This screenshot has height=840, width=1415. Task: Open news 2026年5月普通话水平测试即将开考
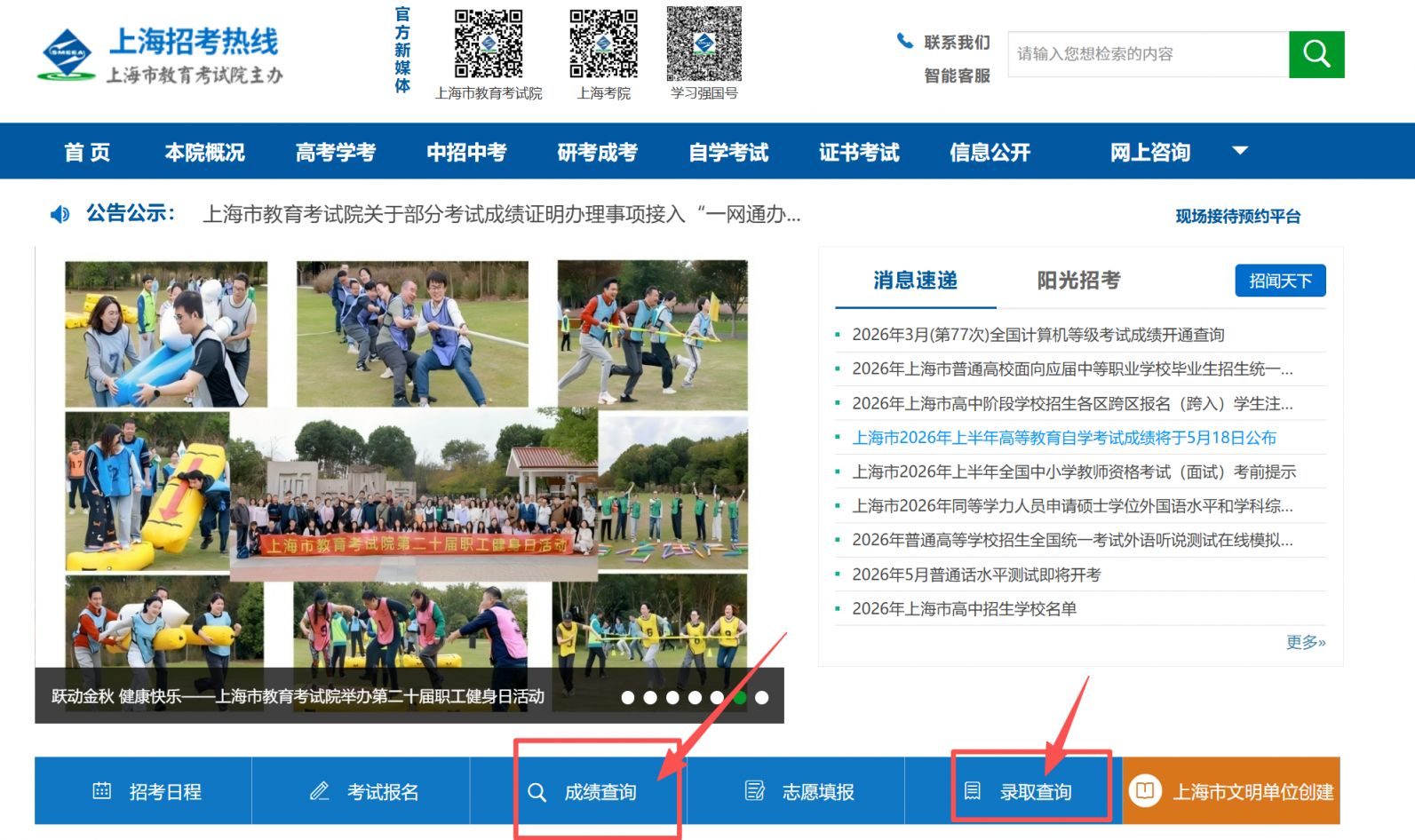[976, 575]
